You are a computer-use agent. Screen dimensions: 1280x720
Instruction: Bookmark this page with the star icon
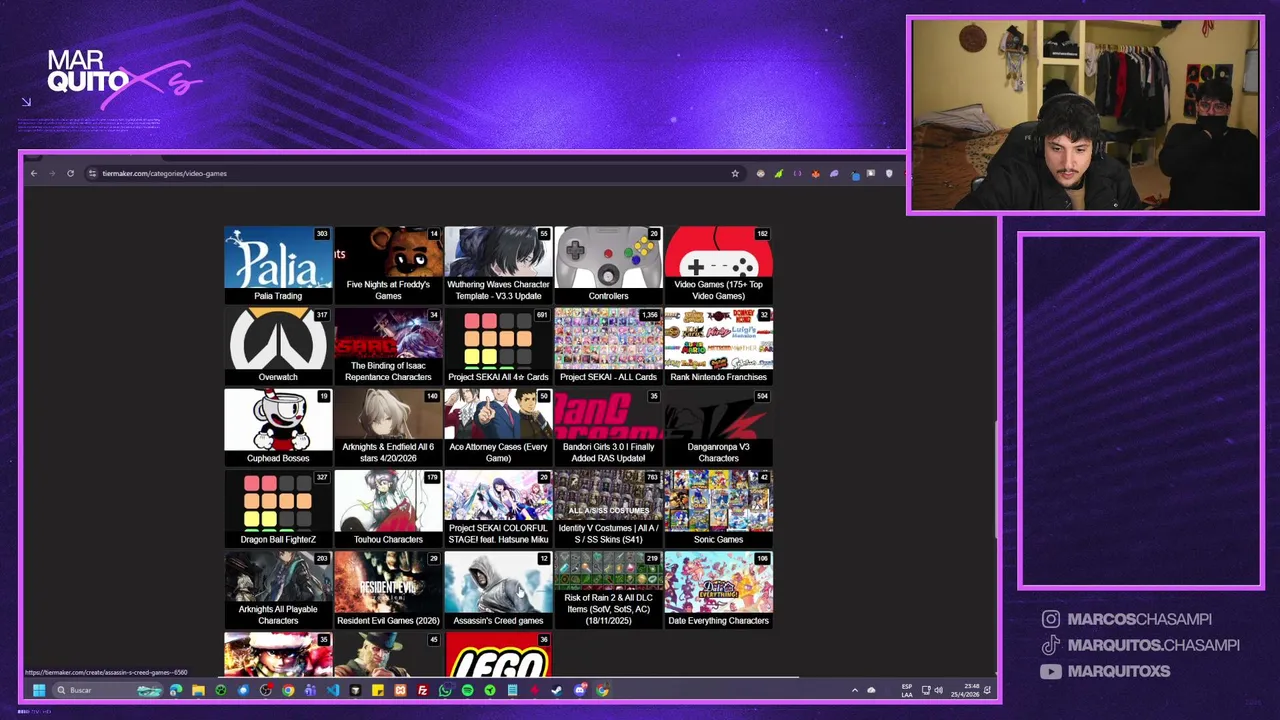tap(735, 173)
